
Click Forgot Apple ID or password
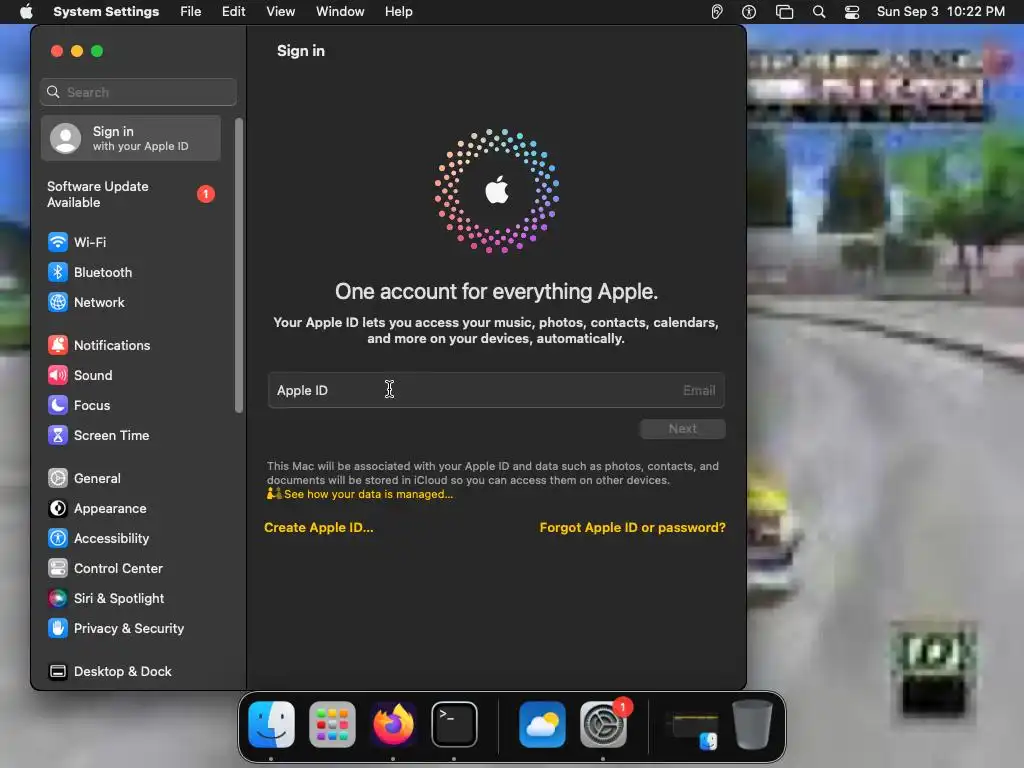click(x=632, y=528)
